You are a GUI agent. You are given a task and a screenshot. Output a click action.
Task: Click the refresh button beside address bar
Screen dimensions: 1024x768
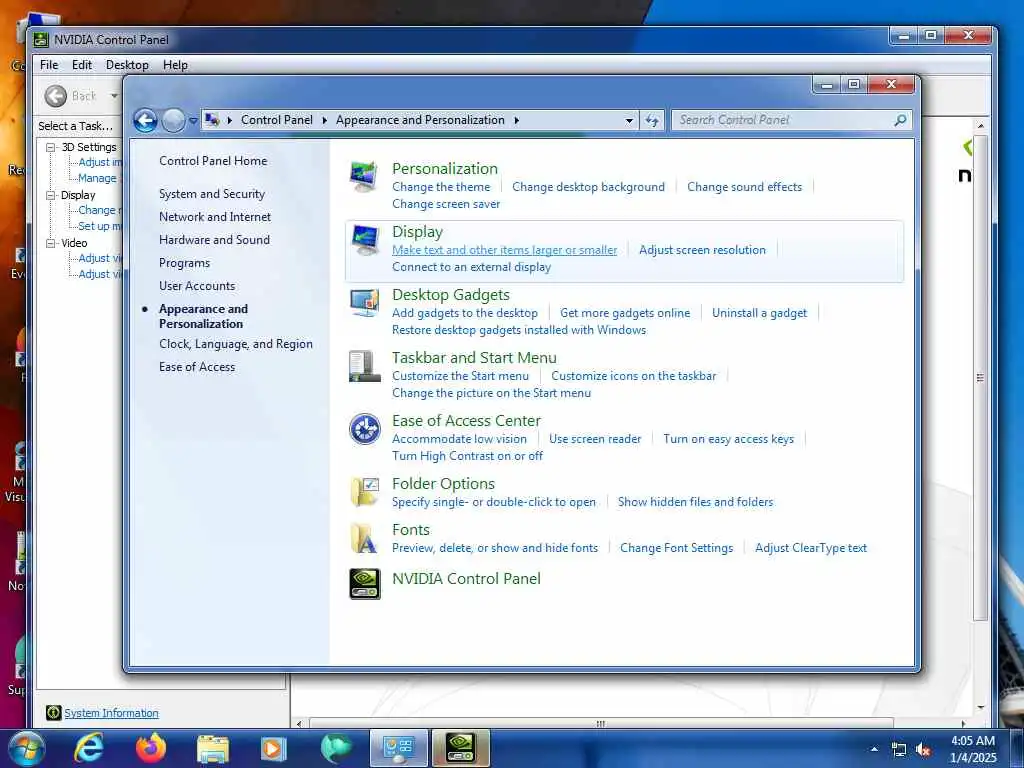coord(652,120)
